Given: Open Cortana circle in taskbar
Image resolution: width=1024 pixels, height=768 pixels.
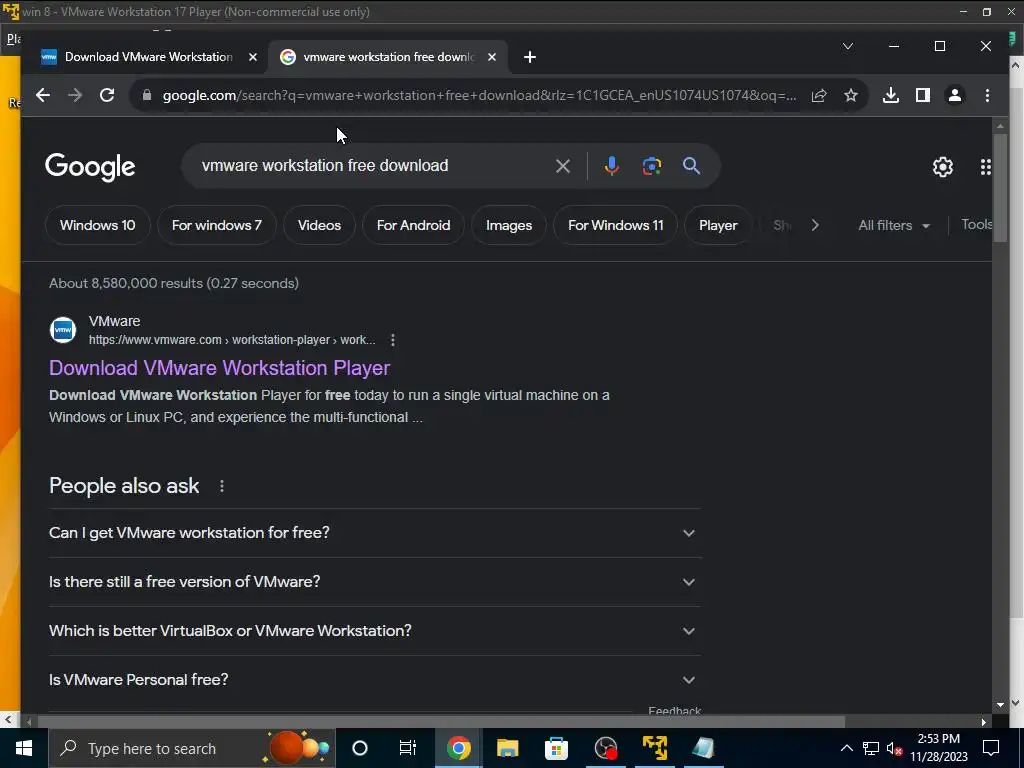Looking at the screenshot, I should click(360, 748).
